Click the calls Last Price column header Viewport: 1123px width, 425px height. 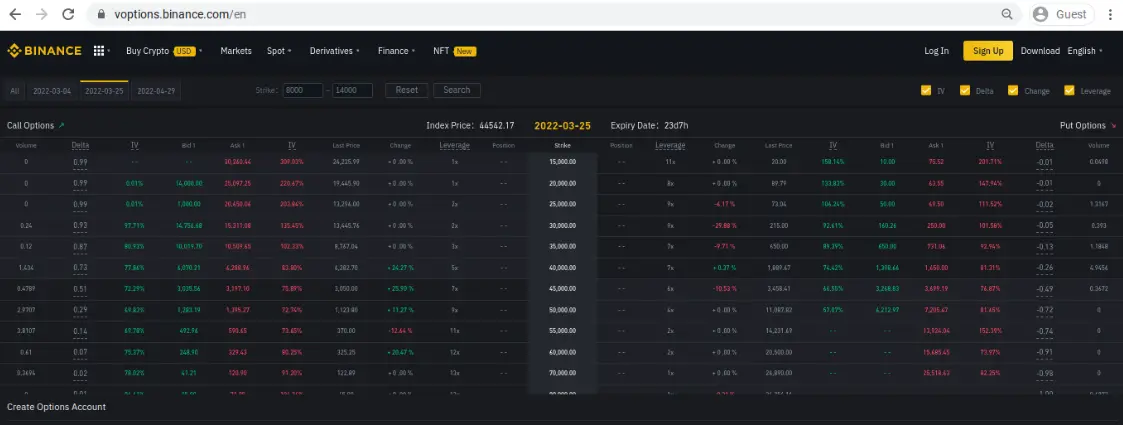346,145
